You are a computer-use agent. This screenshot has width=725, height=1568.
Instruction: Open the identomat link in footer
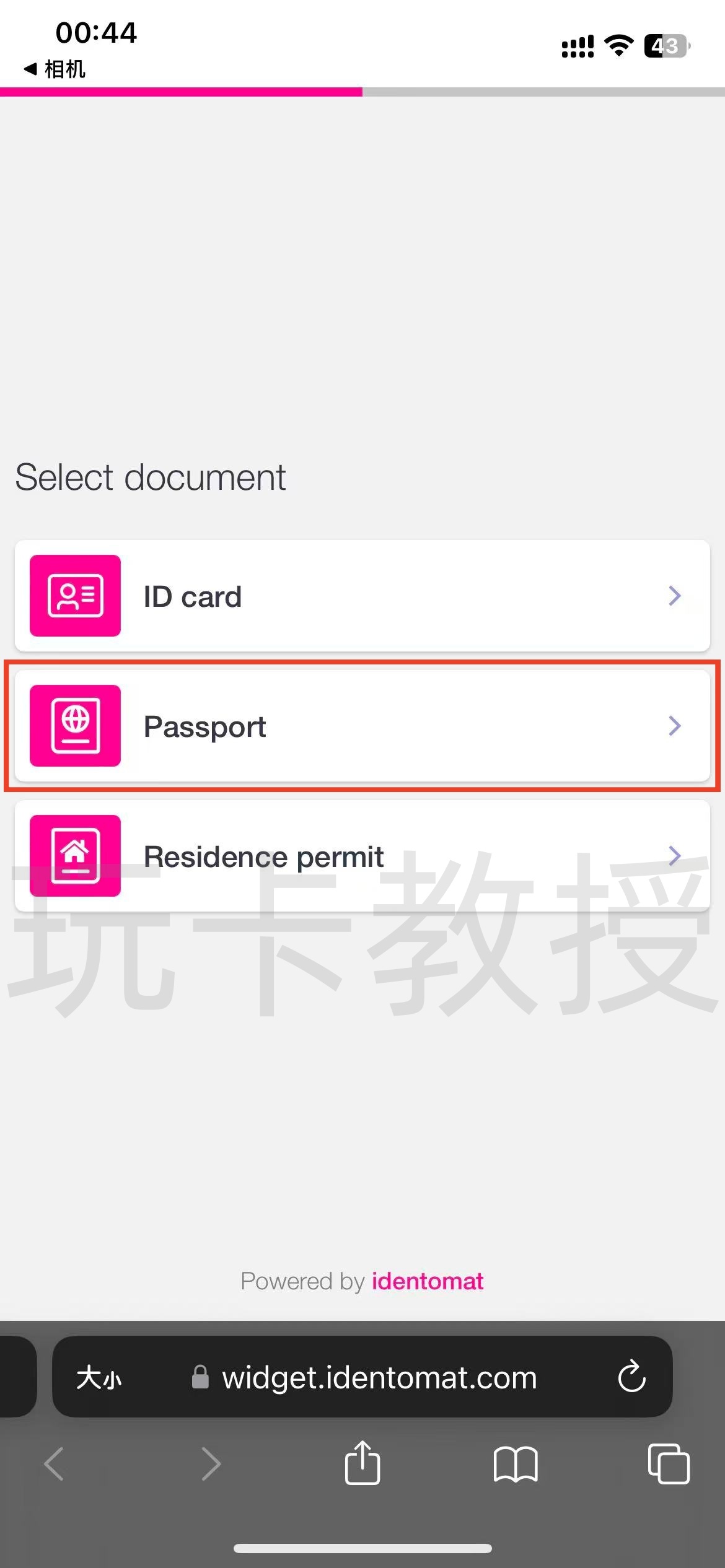[427, 1281]
